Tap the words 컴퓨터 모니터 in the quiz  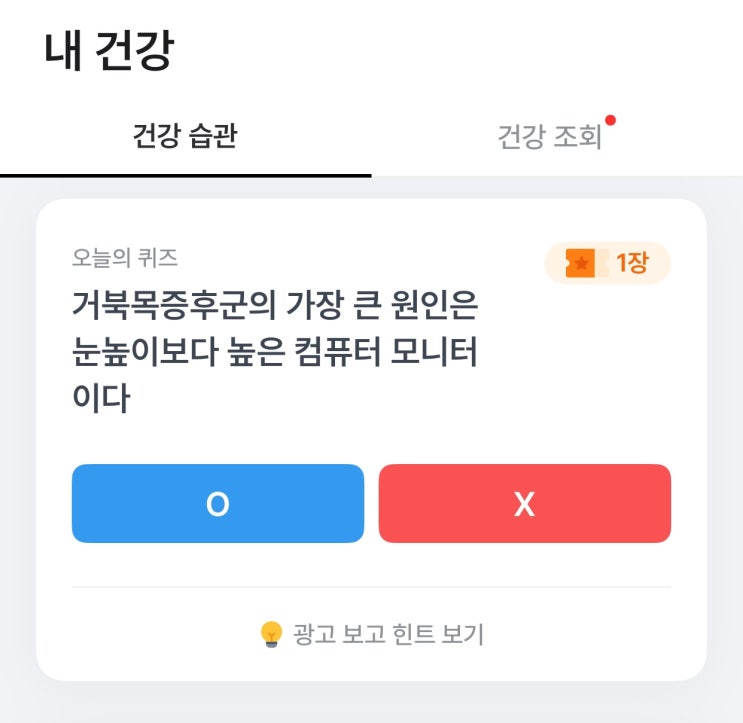coord(394,352)
